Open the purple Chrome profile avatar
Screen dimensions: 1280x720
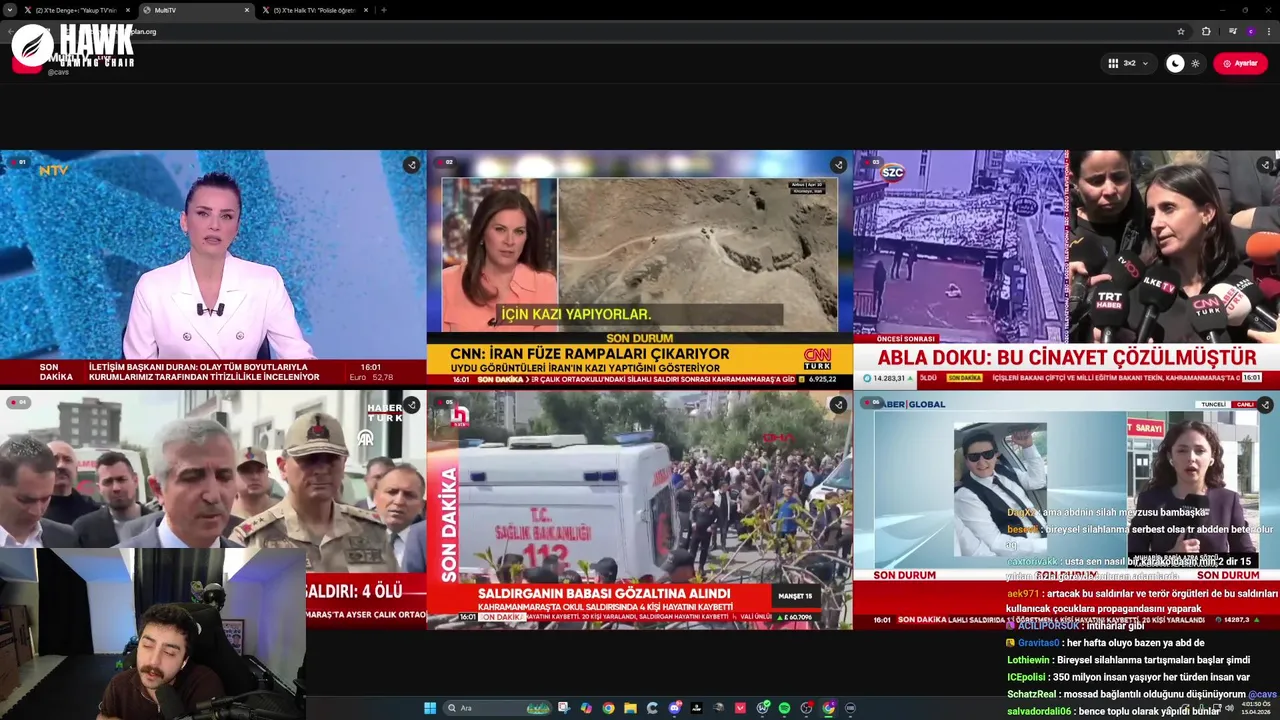click(x=1250, y=31)
